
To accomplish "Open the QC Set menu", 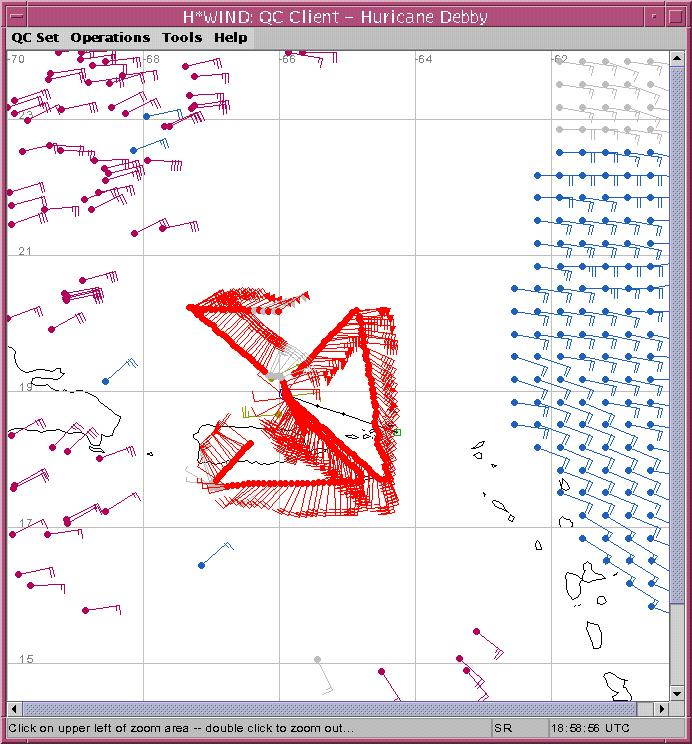I will pos(35,38).
